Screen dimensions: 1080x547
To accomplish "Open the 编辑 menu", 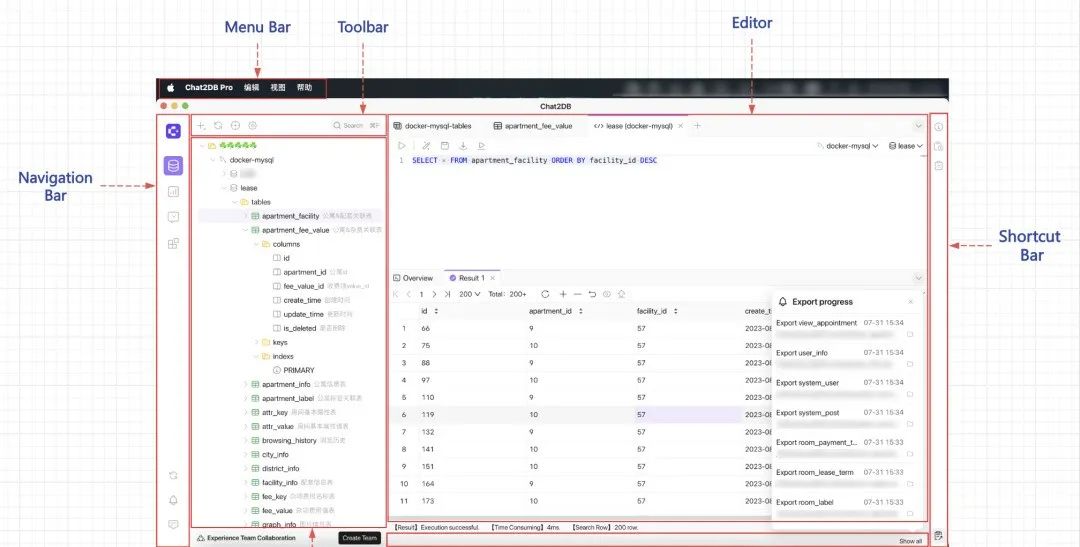I will tap(251, 87).
